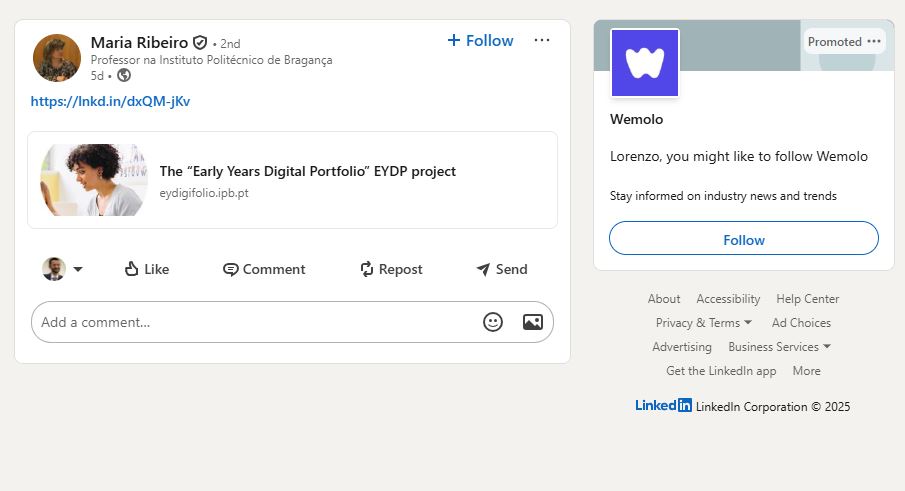Like Maria Ribeiro's post
905x491 pixels.
click(x=146, y=269)
